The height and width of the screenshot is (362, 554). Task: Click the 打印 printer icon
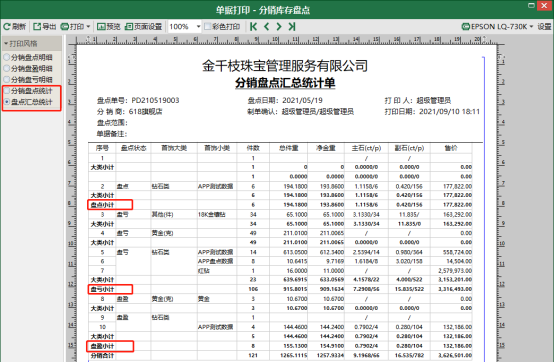(64, 26)
